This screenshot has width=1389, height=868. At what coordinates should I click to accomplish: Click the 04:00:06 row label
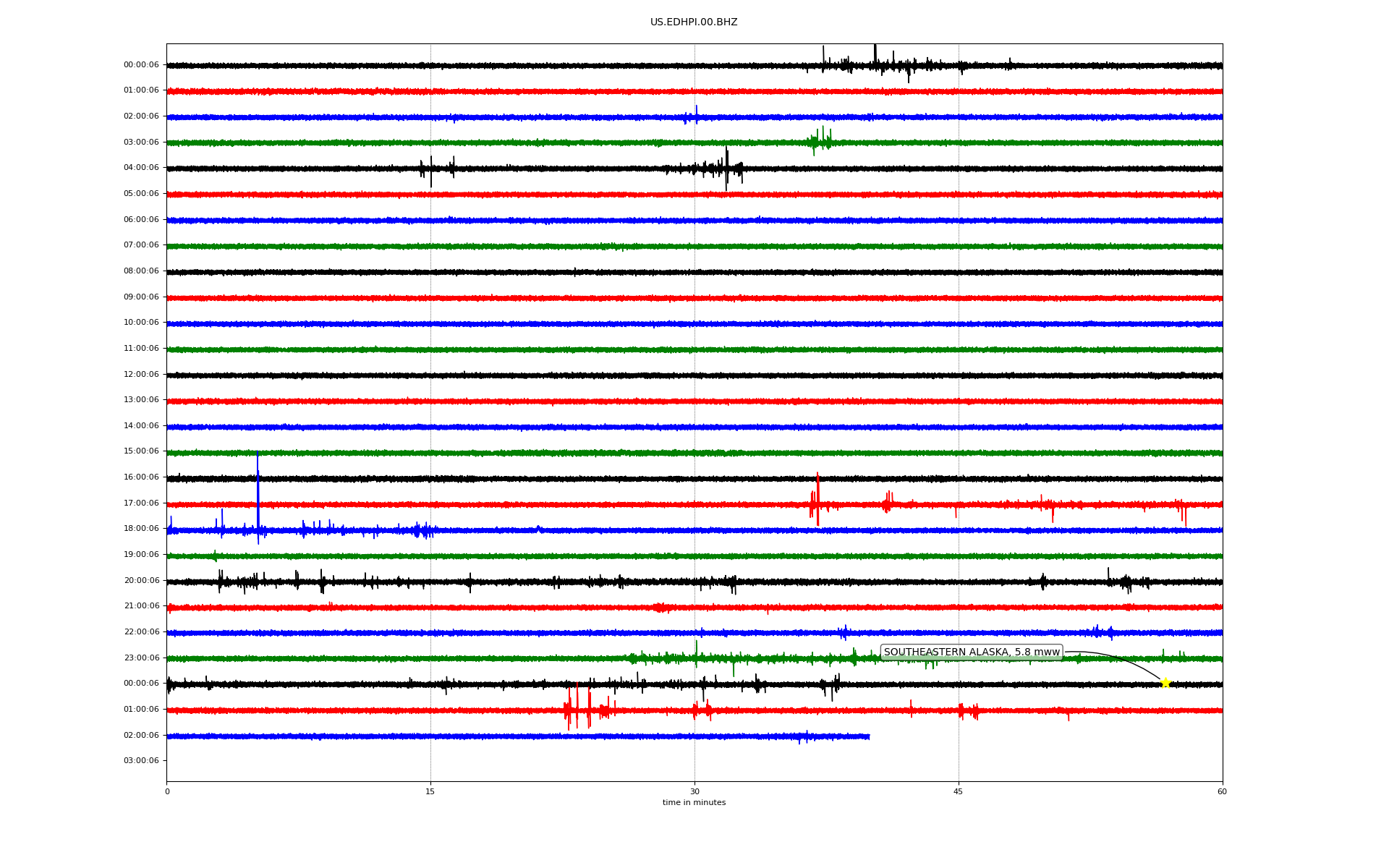pos(141,168)
